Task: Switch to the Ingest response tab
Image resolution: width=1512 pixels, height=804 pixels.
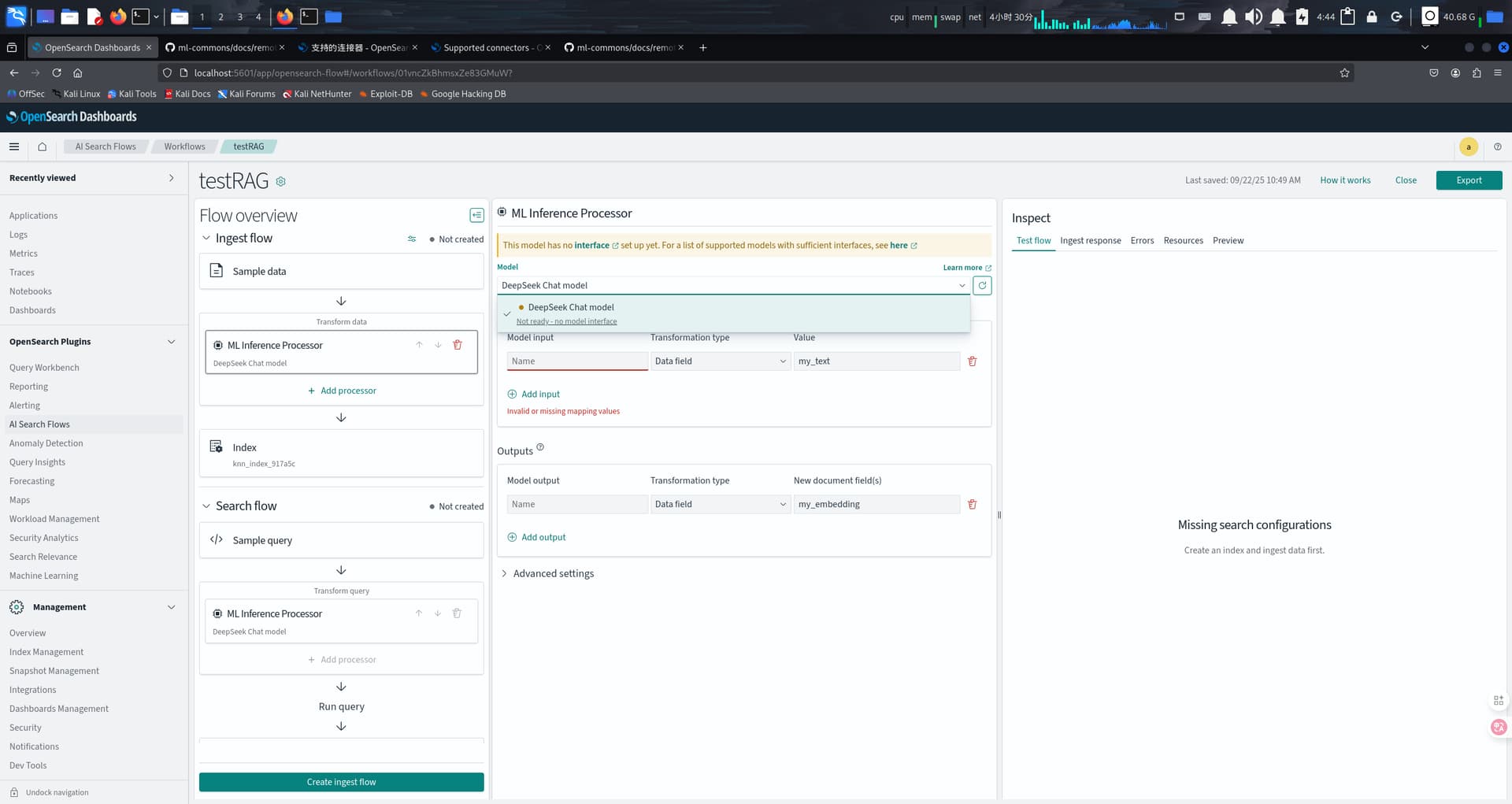Action: tap(1090, 241)
